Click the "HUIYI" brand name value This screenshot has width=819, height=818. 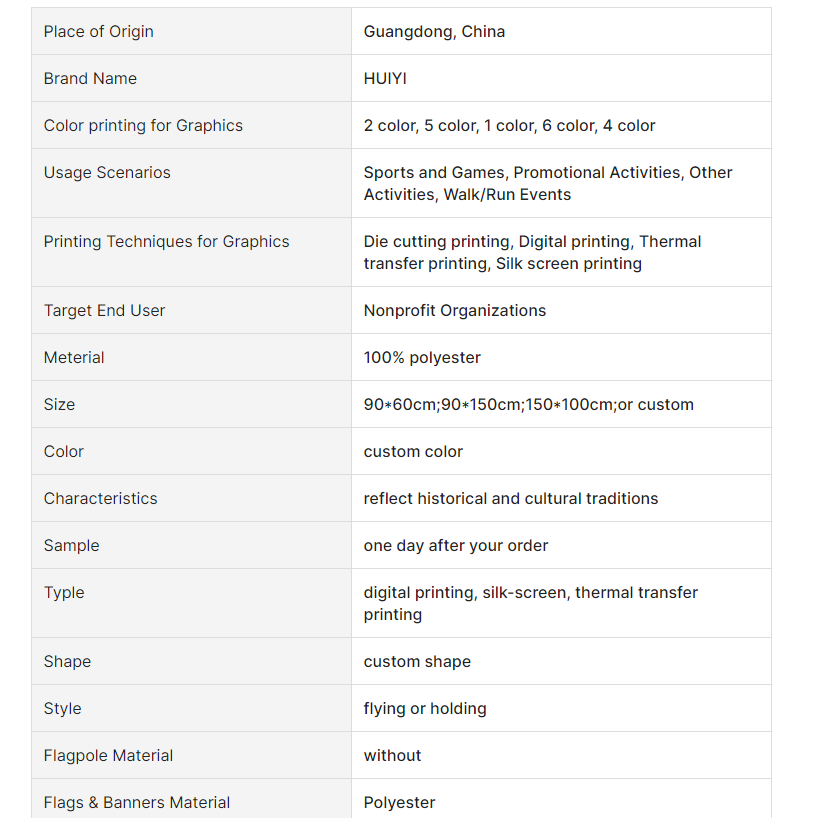(385, 79)
